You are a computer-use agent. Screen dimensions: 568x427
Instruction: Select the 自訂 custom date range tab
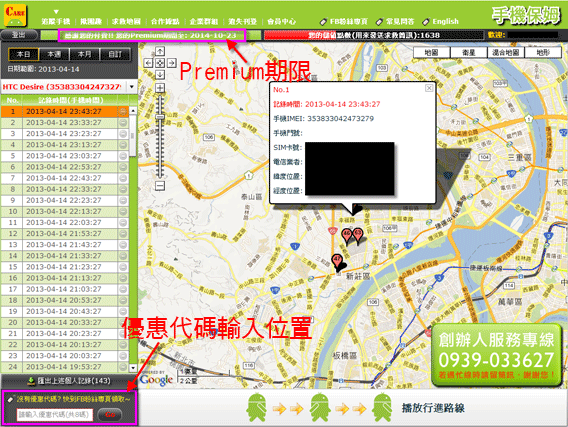(115, 54)
